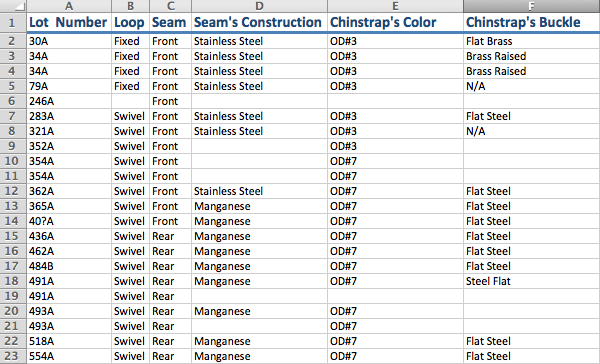Click the Chinstrap's Color header cell
This screenshot has width=600, height=364.
395,23
